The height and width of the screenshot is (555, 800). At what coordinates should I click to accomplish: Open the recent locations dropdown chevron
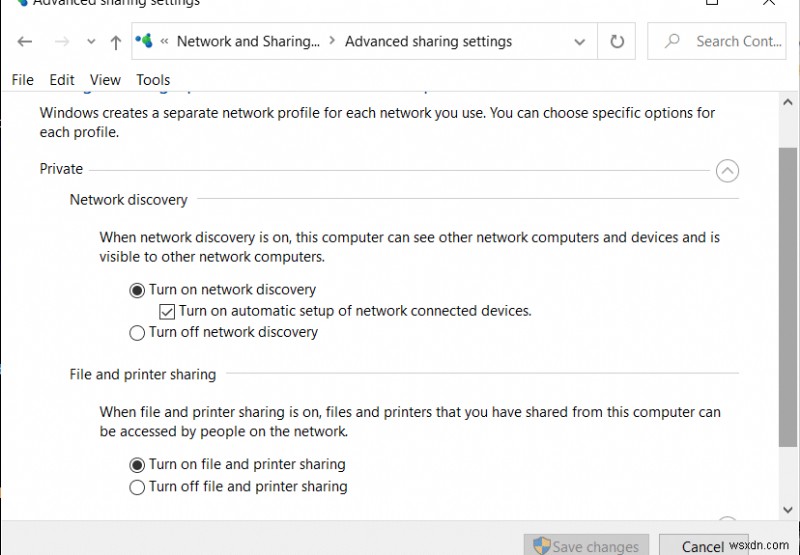click(91, 41)
